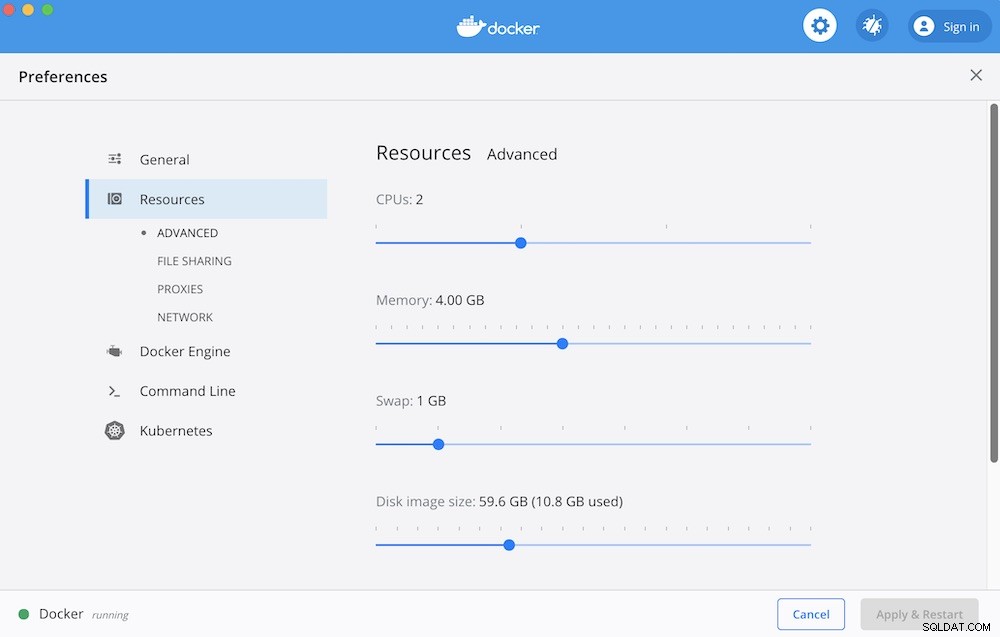Open the ADVANCED sub-section
The width and height of the screenshot is (1000, 637).
point(188,233)
